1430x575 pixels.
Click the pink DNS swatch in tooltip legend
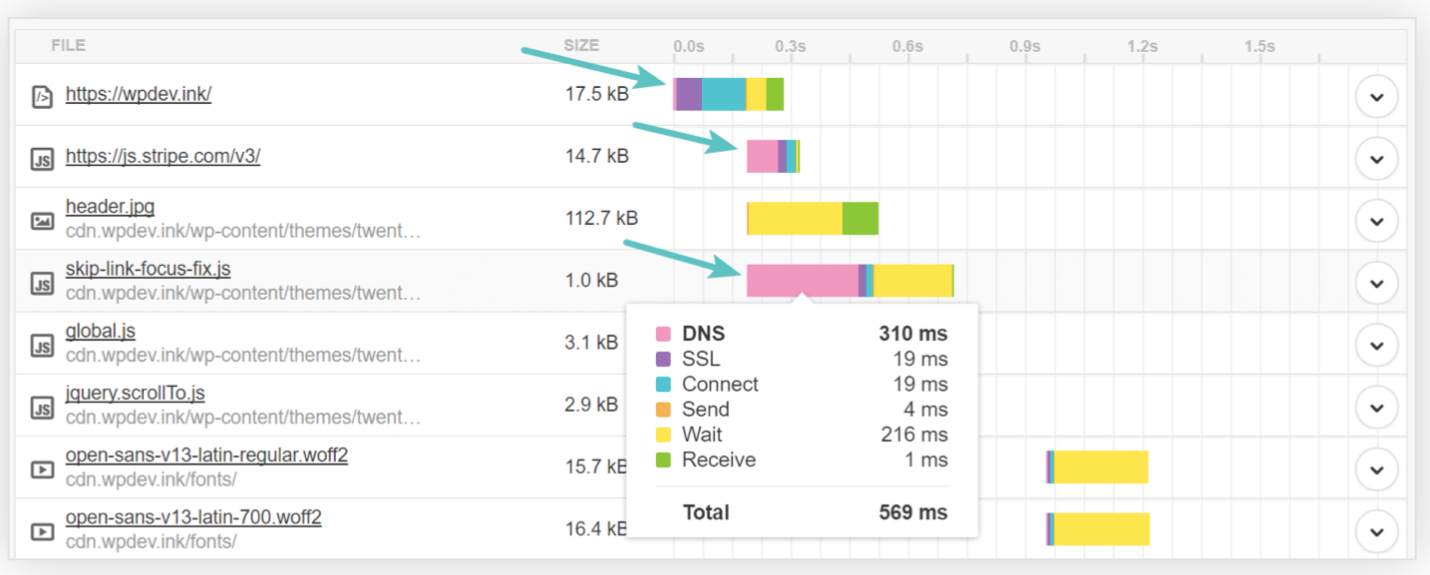(x=663, y=334)
